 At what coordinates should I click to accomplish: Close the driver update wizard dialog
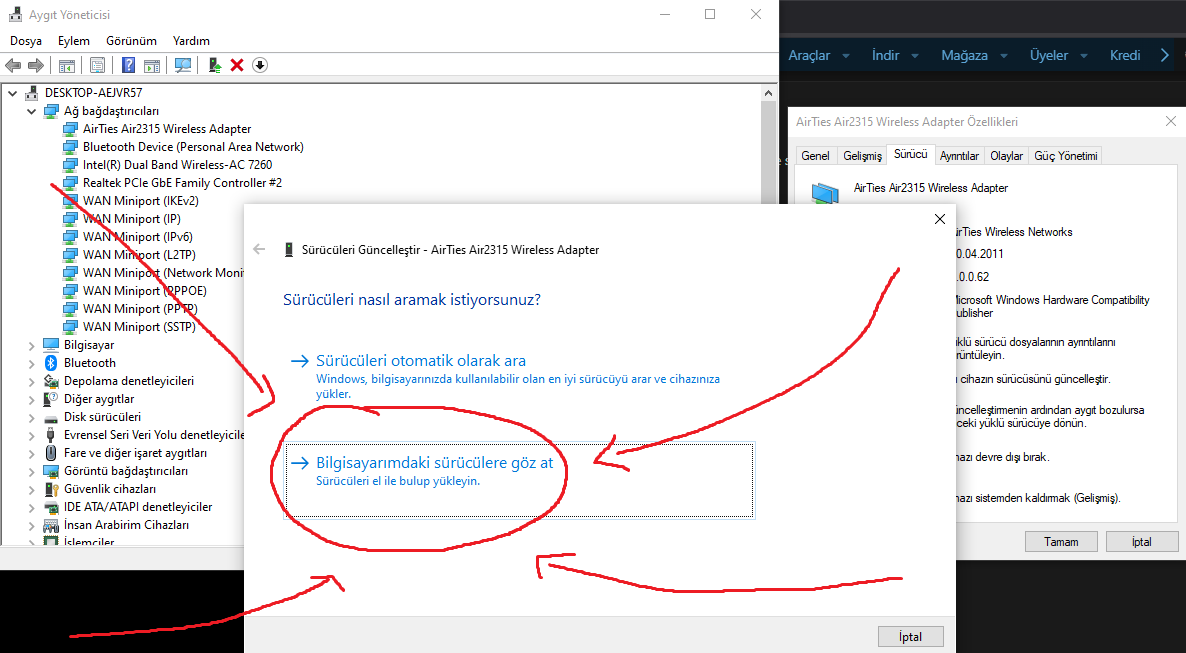pos(939,219)
